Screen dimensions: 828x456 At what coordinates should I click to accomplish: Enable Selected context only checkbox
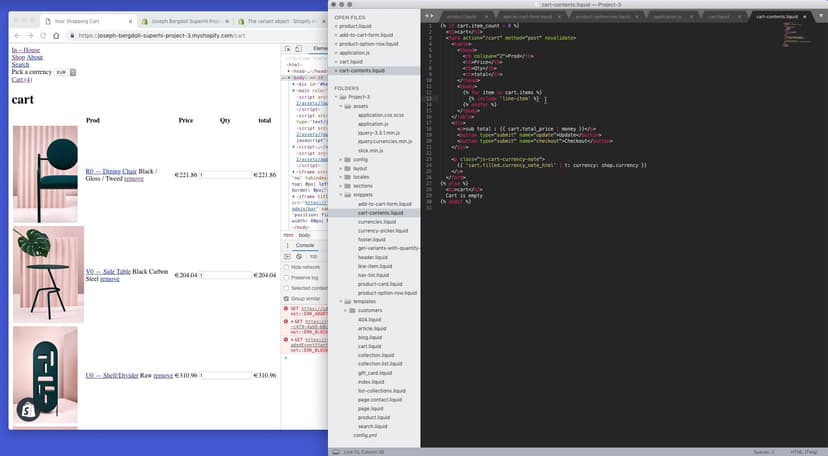(x=287, y=288)
